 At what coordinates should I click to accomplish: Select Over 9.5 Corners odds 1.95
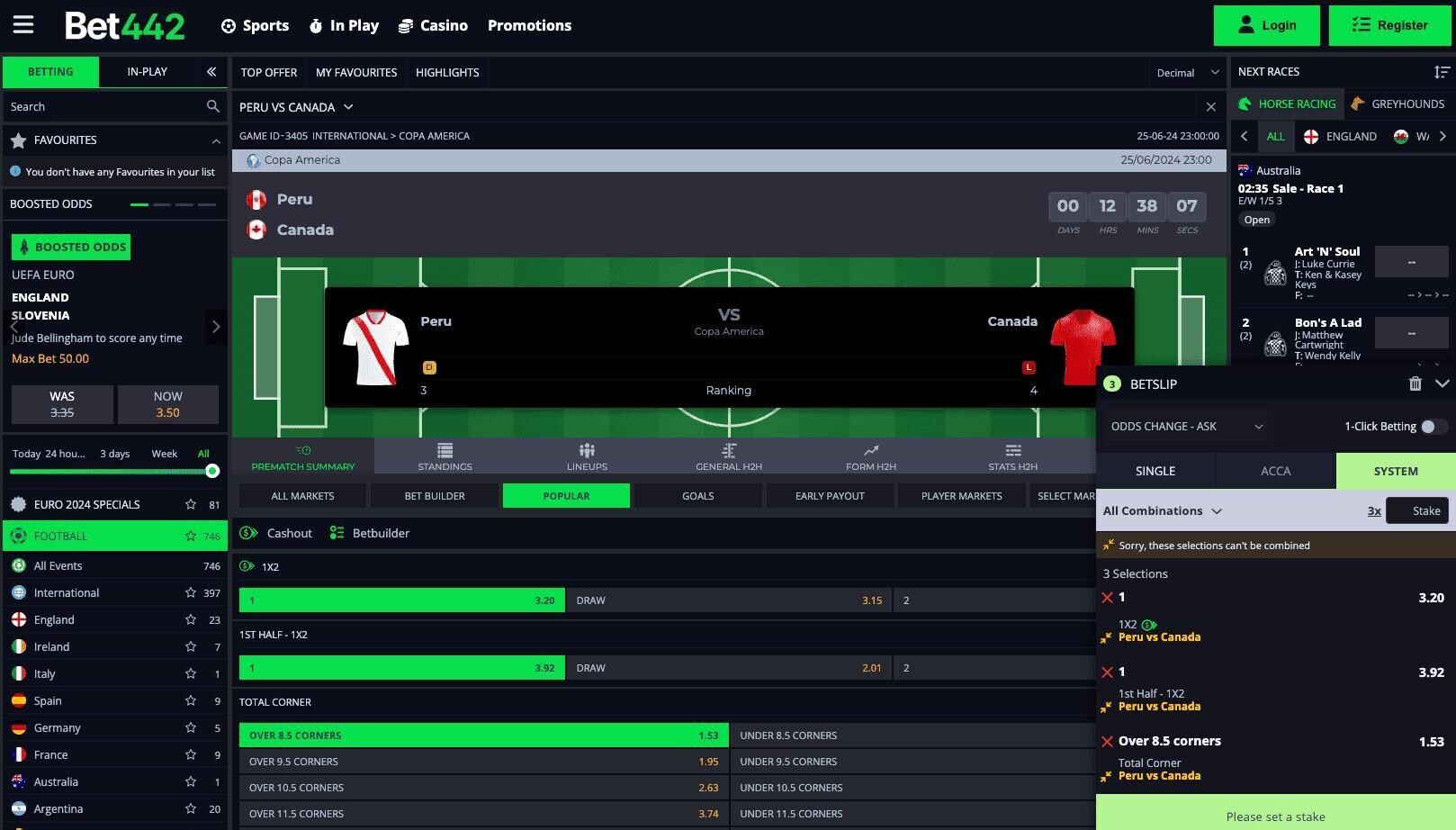click(x=483, y=762)
